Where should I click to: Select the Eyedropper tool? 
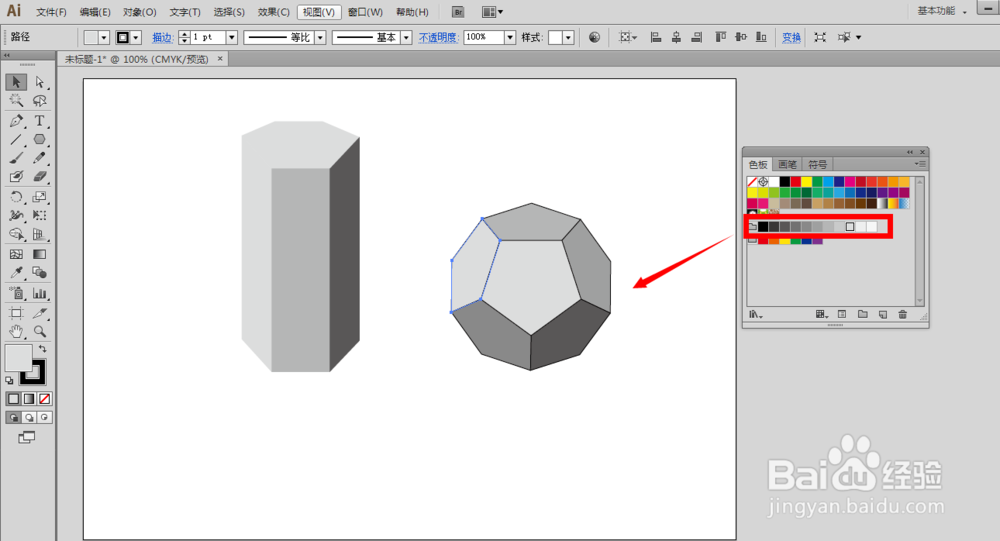coord(16,273)
